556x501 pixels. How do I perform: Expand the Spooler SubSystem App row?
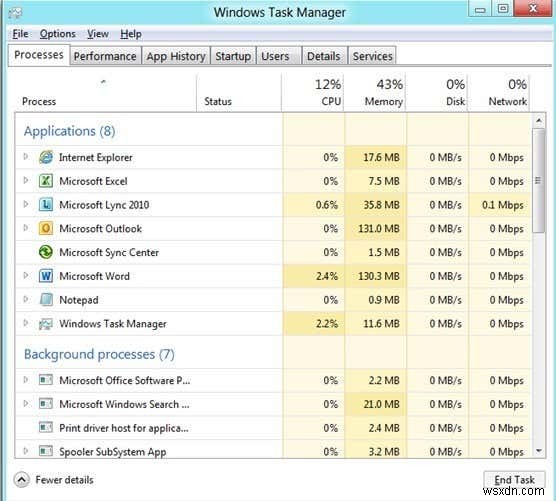click(26, 451)
